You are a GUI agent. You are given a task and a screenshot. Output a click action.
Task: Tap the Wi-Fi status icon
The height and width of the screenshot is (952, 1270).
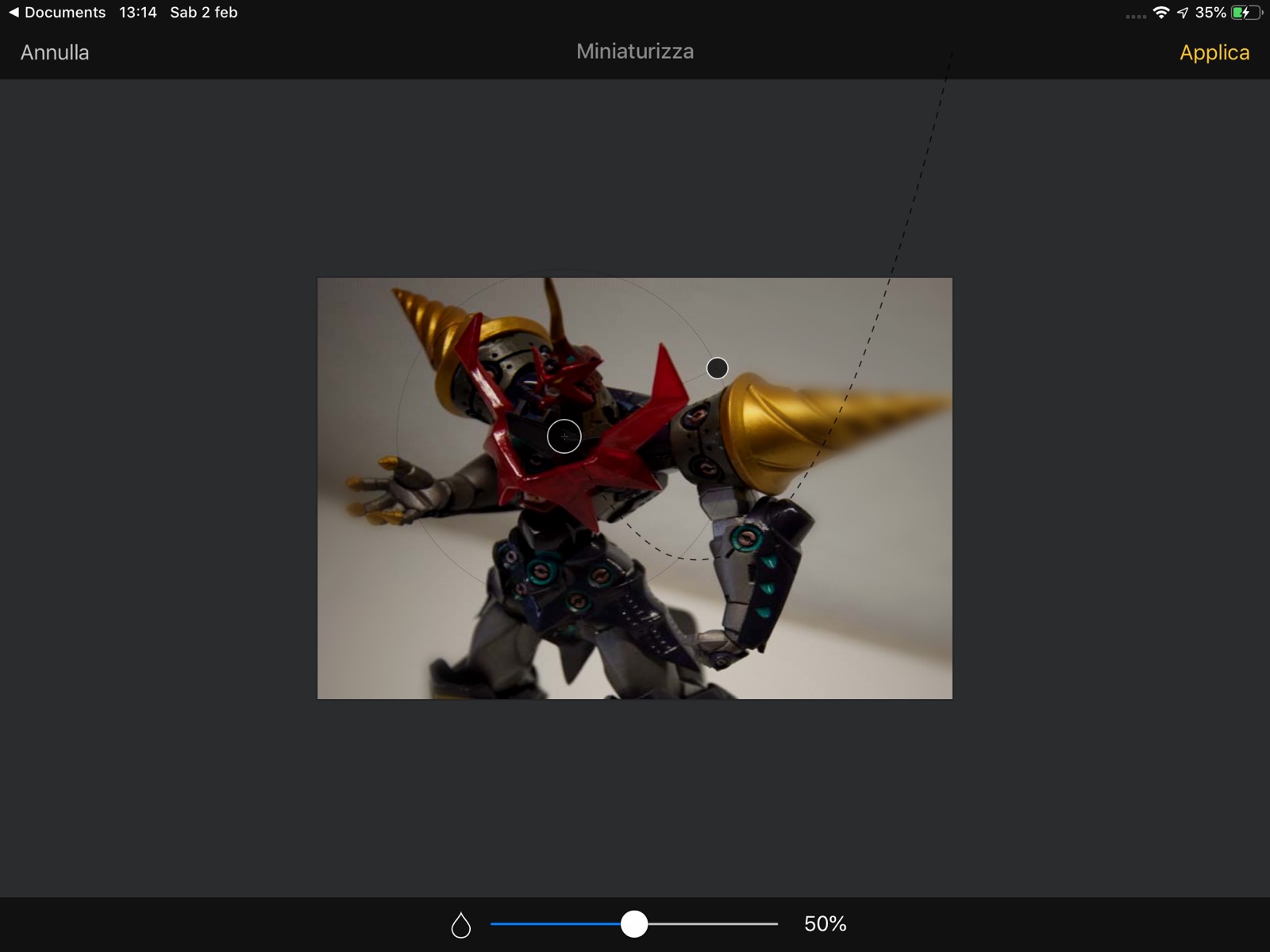coord(1161,13)
